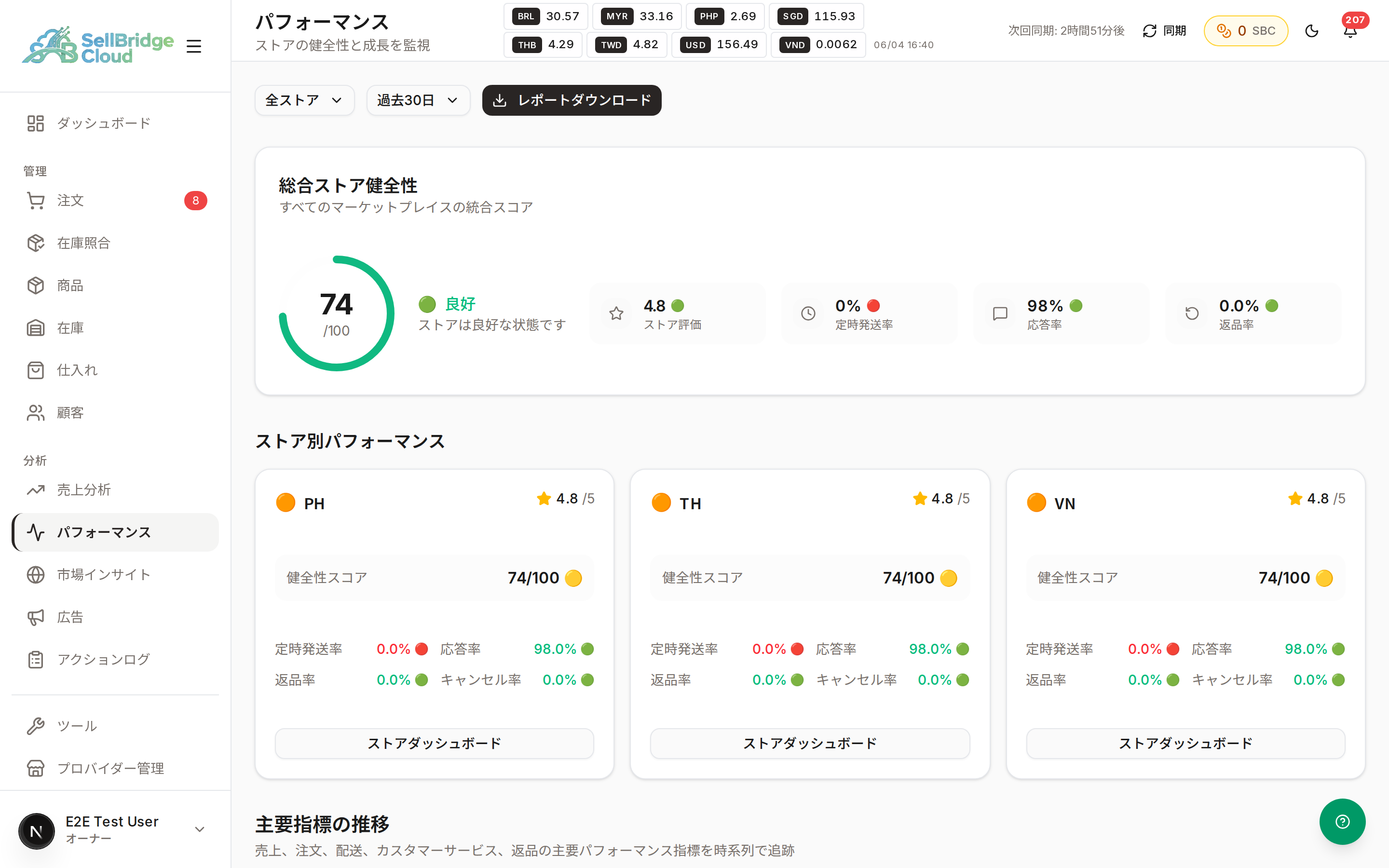Open アクションログ action log
Screen dimensions: 1389x868
coord(115,660)
